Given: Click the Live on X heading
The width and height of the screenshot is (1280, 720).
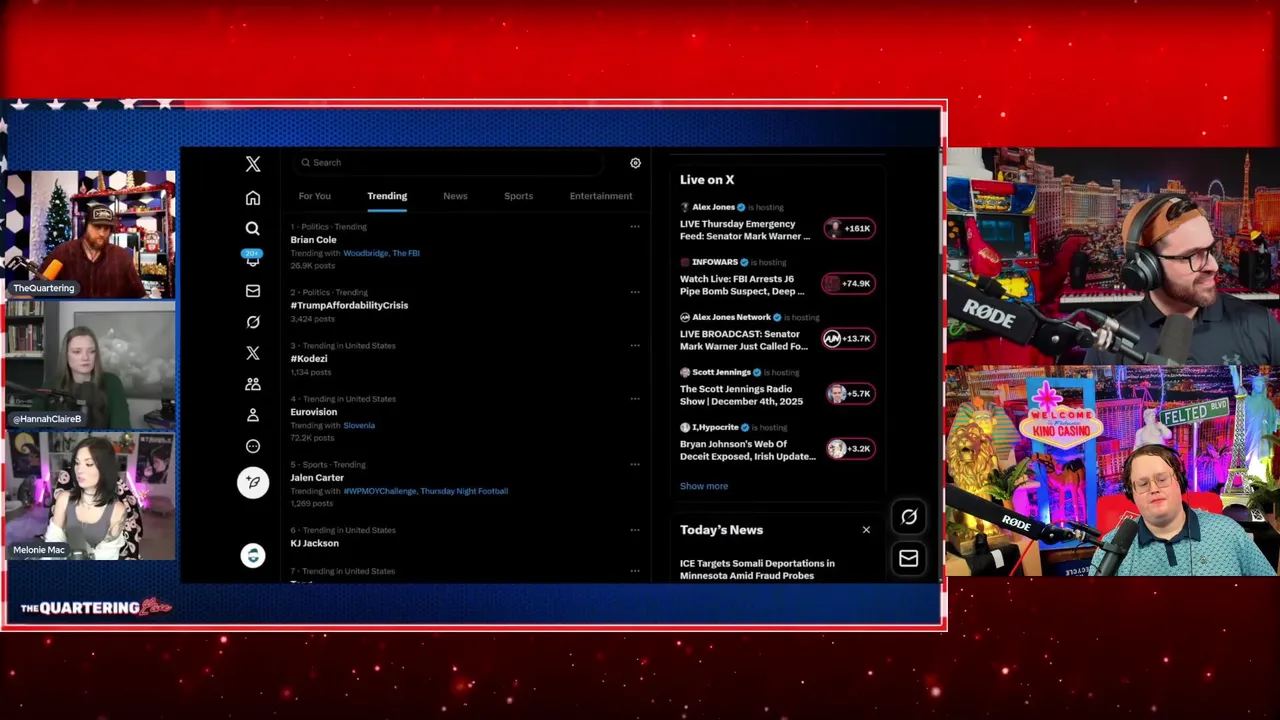Looking at the screenshot, I should (707, 180).
